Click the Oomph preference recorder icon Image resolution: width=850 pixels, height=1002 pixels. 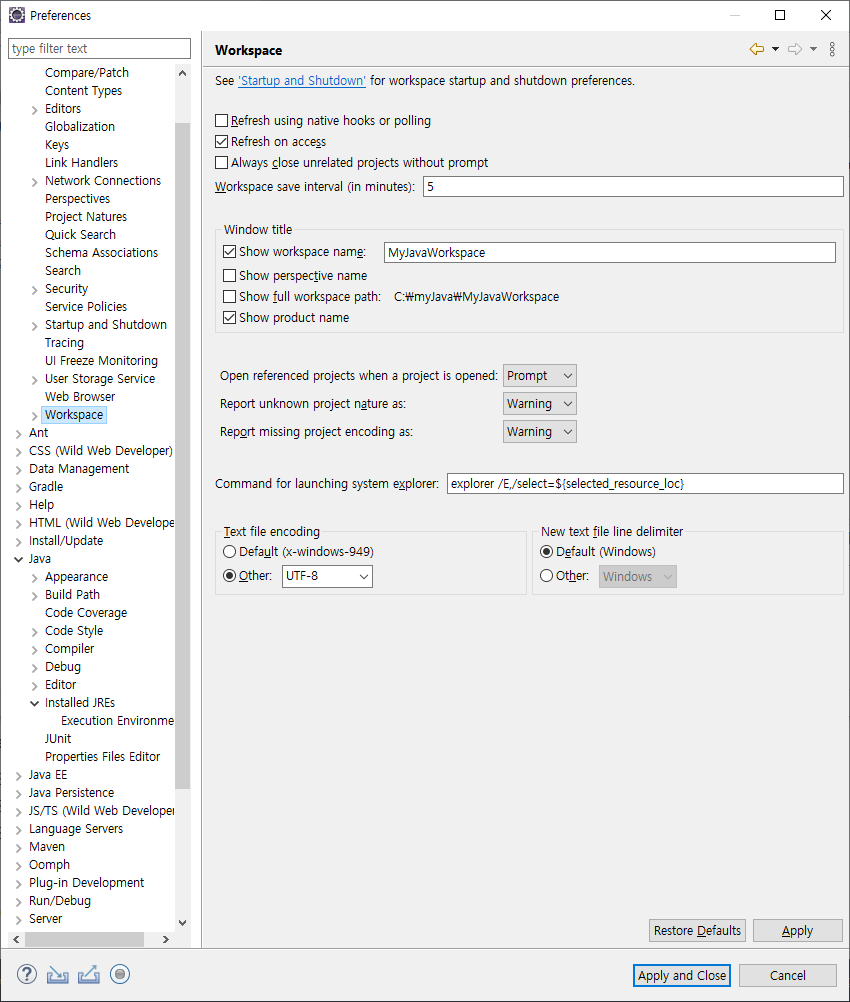coord(120,974)
